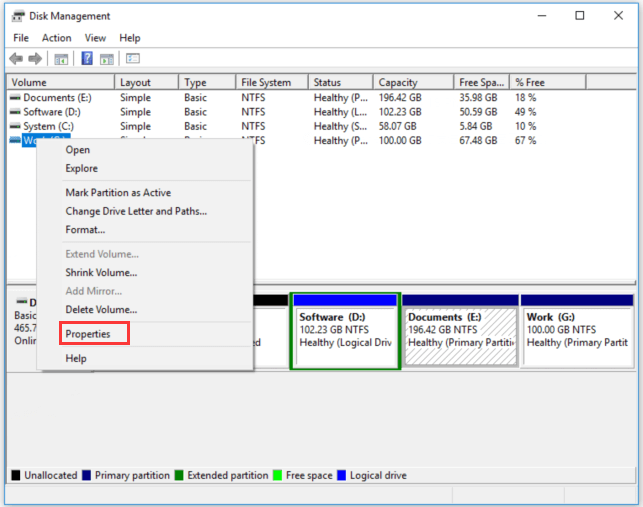Open the blue Help question-mark icon
643x507 pixels.
click(x=87, y=58)
